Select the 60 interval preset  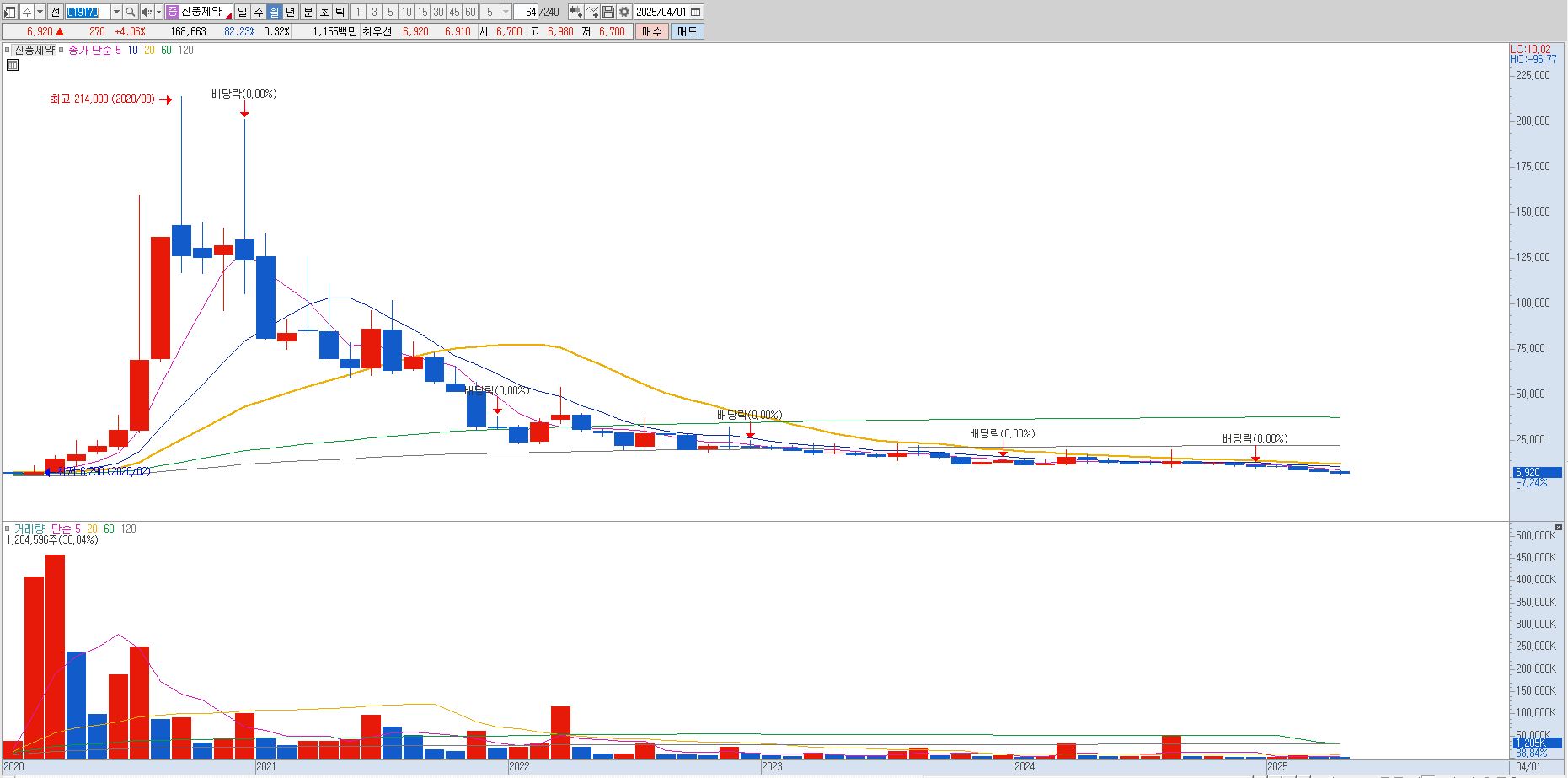(x=470, y=12)
